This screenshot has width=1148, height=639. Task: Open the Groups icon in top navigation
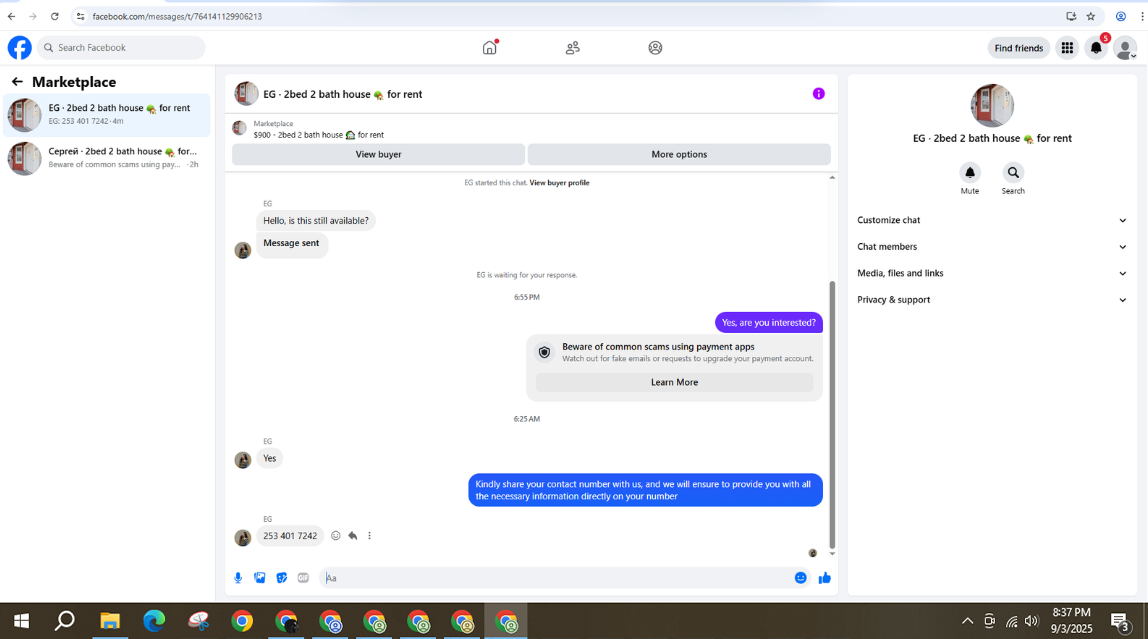pyautogui.click(x=655, y=48)
